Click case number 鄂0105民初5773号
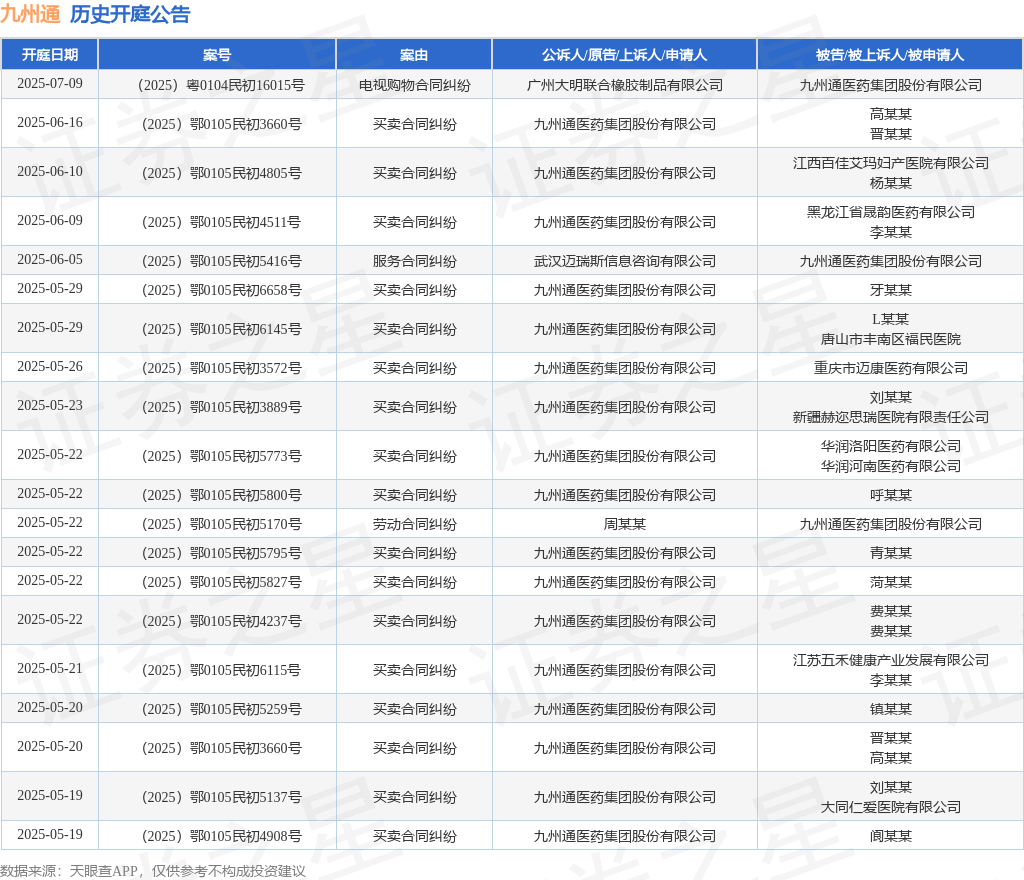Image resolution: width=1024 pixels, height=880 pixels. (x=221, y=456)
